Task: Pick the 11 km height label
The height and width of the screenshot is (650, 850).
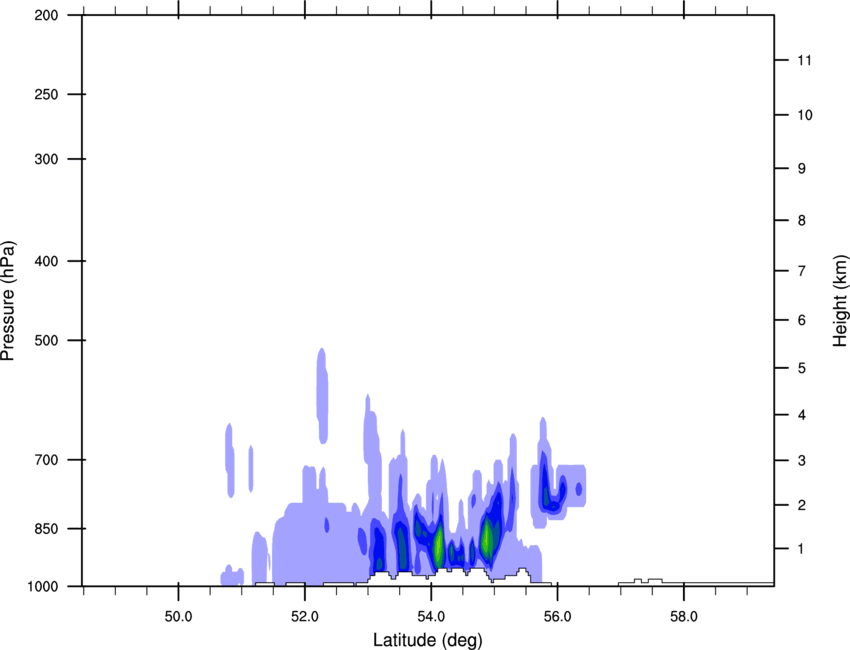Action: tap(804, 60)
